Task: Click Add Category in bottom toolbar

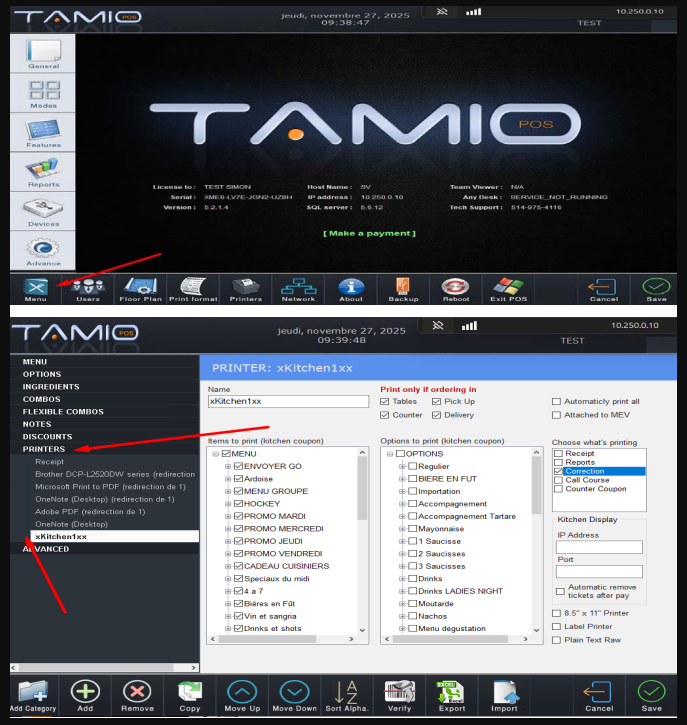Action: click(33, 696)
